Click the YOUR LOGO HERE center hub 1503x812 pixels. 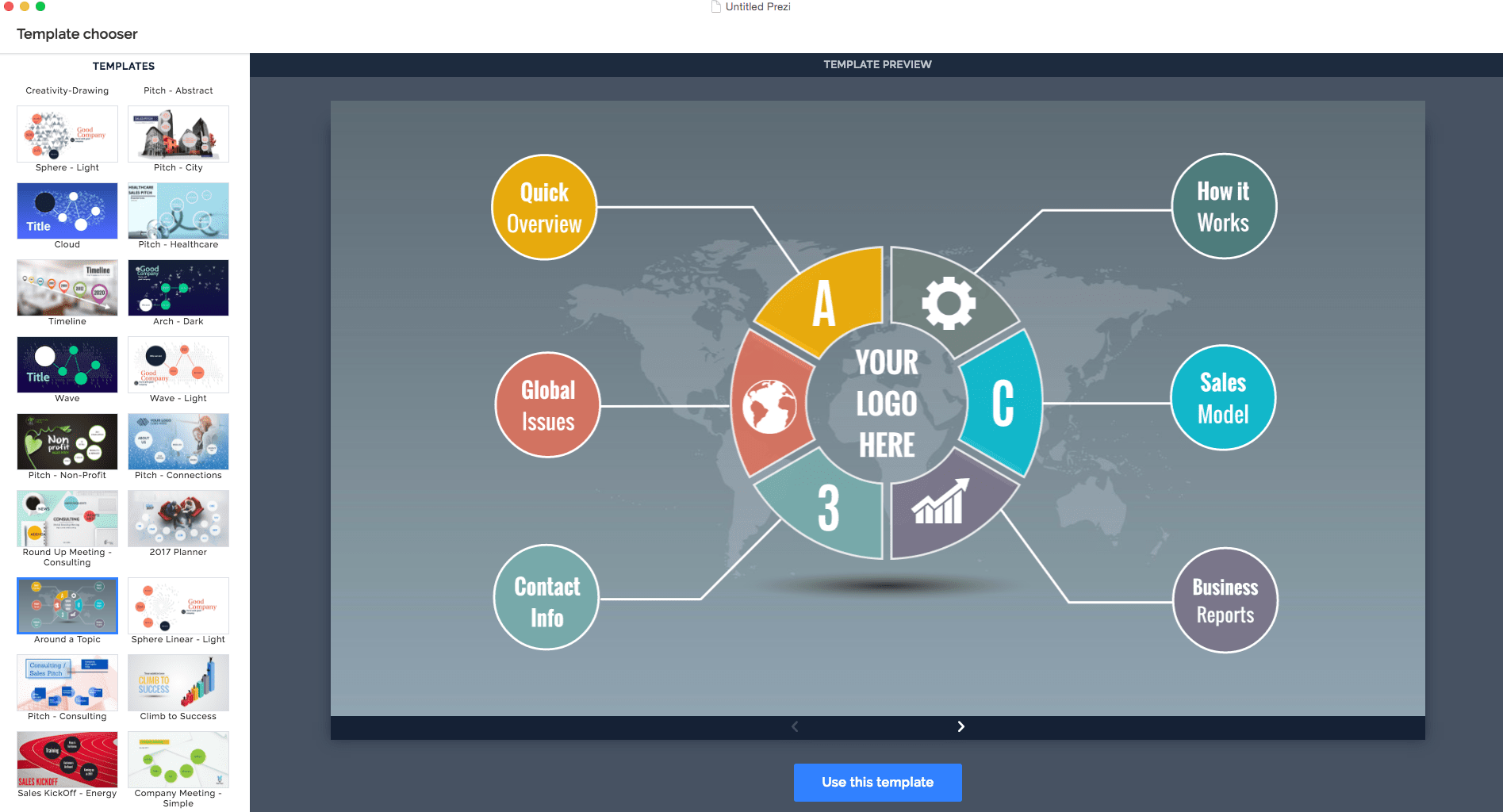coord(885,404)
